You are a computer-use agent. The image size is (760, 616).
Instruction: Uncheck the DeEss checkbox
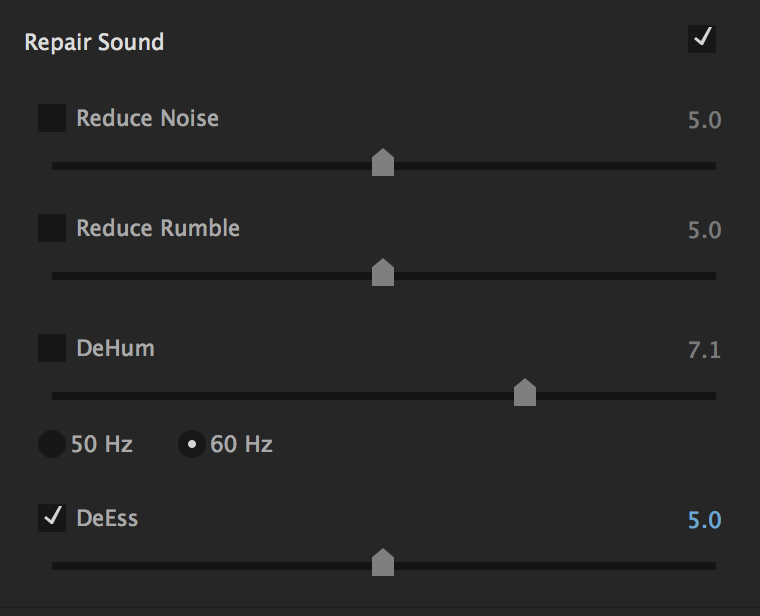click(52, 518)
